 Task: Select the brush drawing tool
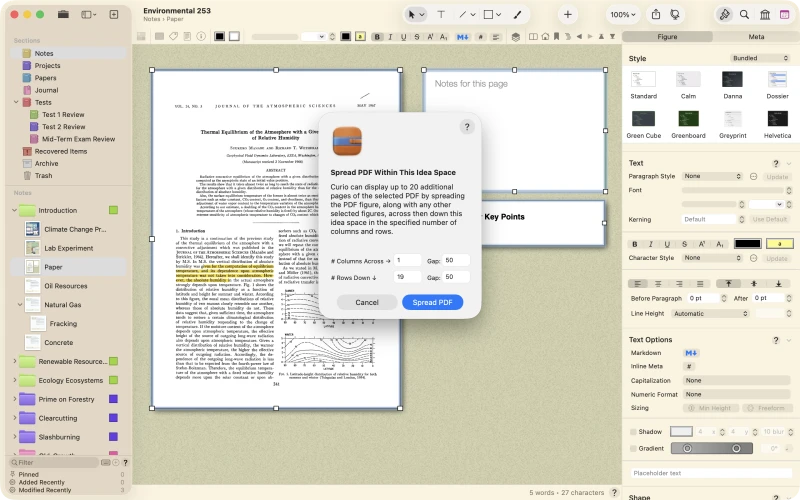tap(517, 15)
